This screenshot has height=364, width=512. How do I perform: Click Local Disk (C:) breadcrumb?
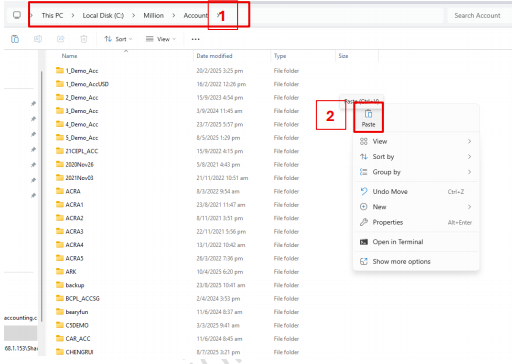103,15
